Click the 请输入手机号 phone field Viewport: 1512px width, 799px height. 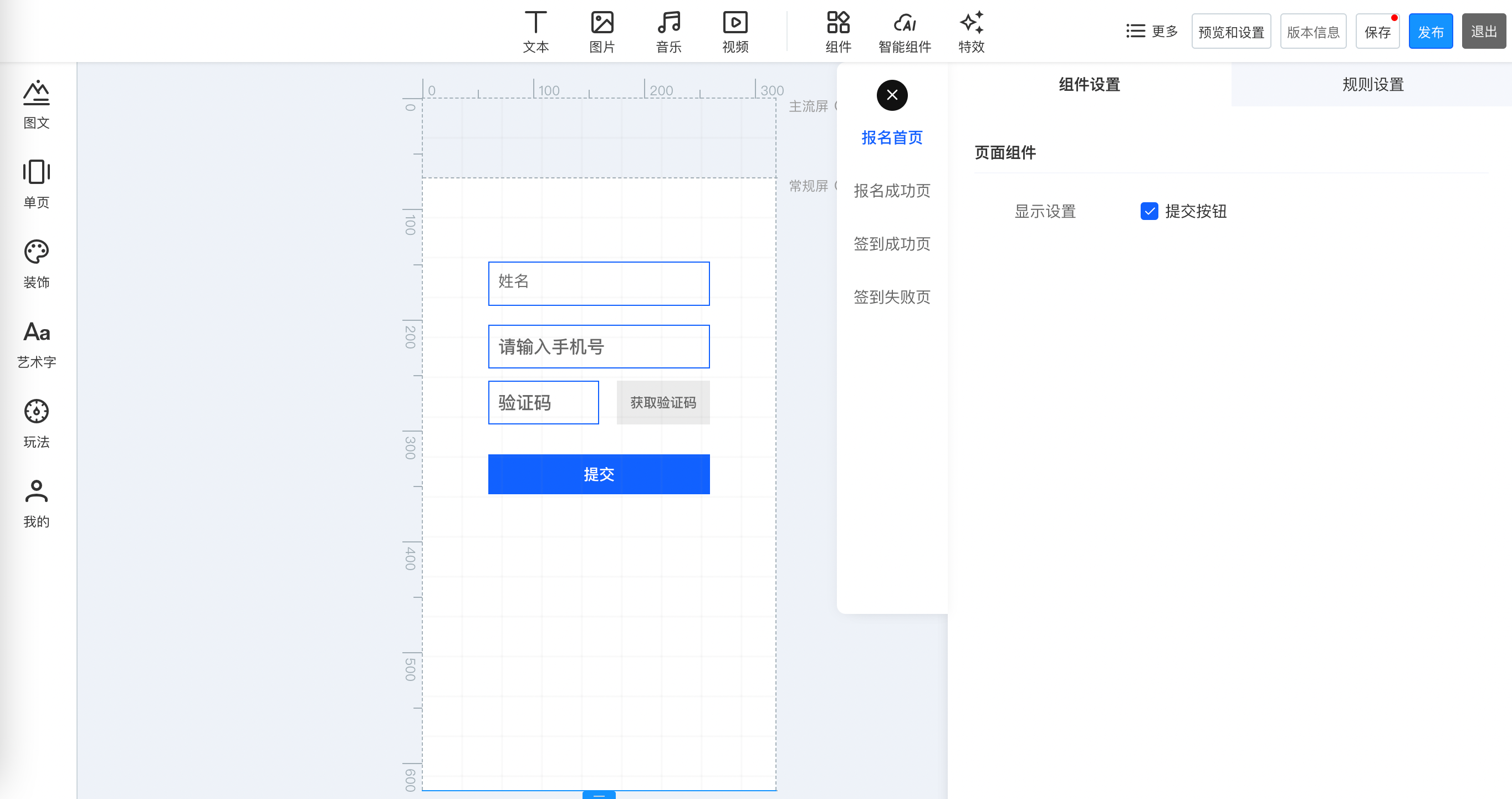pos(599,347)
